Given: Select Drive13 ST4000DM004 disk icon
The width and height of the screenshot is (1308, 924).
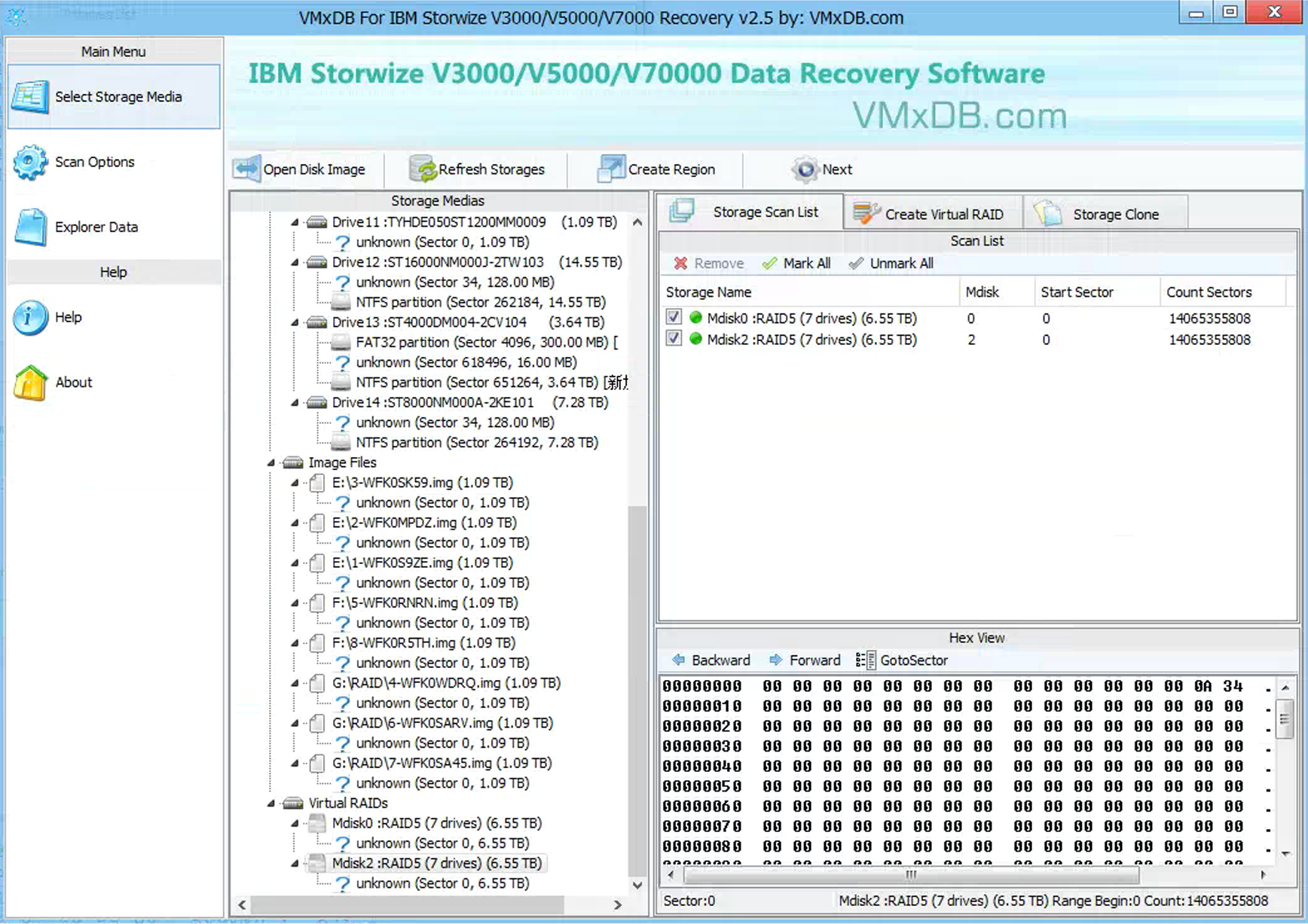Looking at the screenshot, I should [317, 322].
